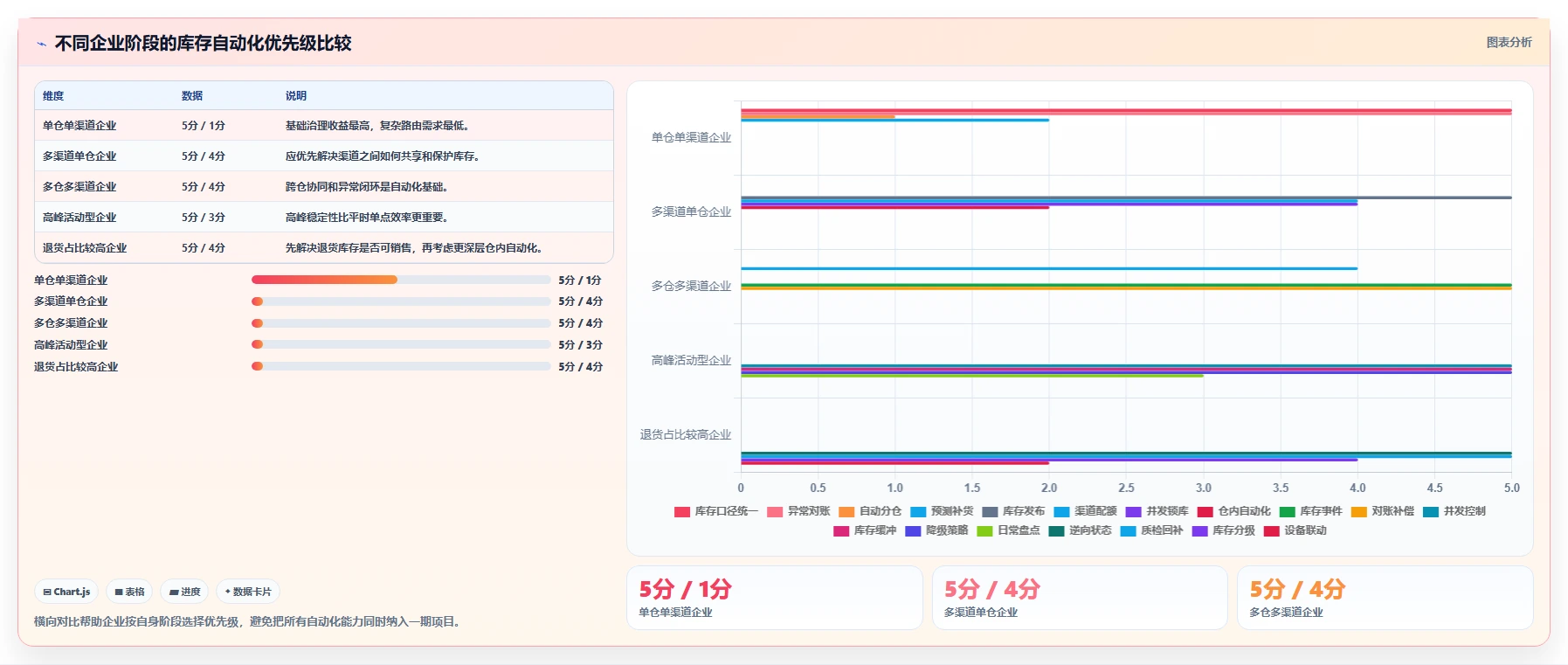Click the 5分 / 3分 value beside progress bar
The height and width of the screenshot is (665, 1568).
point(580,345)
